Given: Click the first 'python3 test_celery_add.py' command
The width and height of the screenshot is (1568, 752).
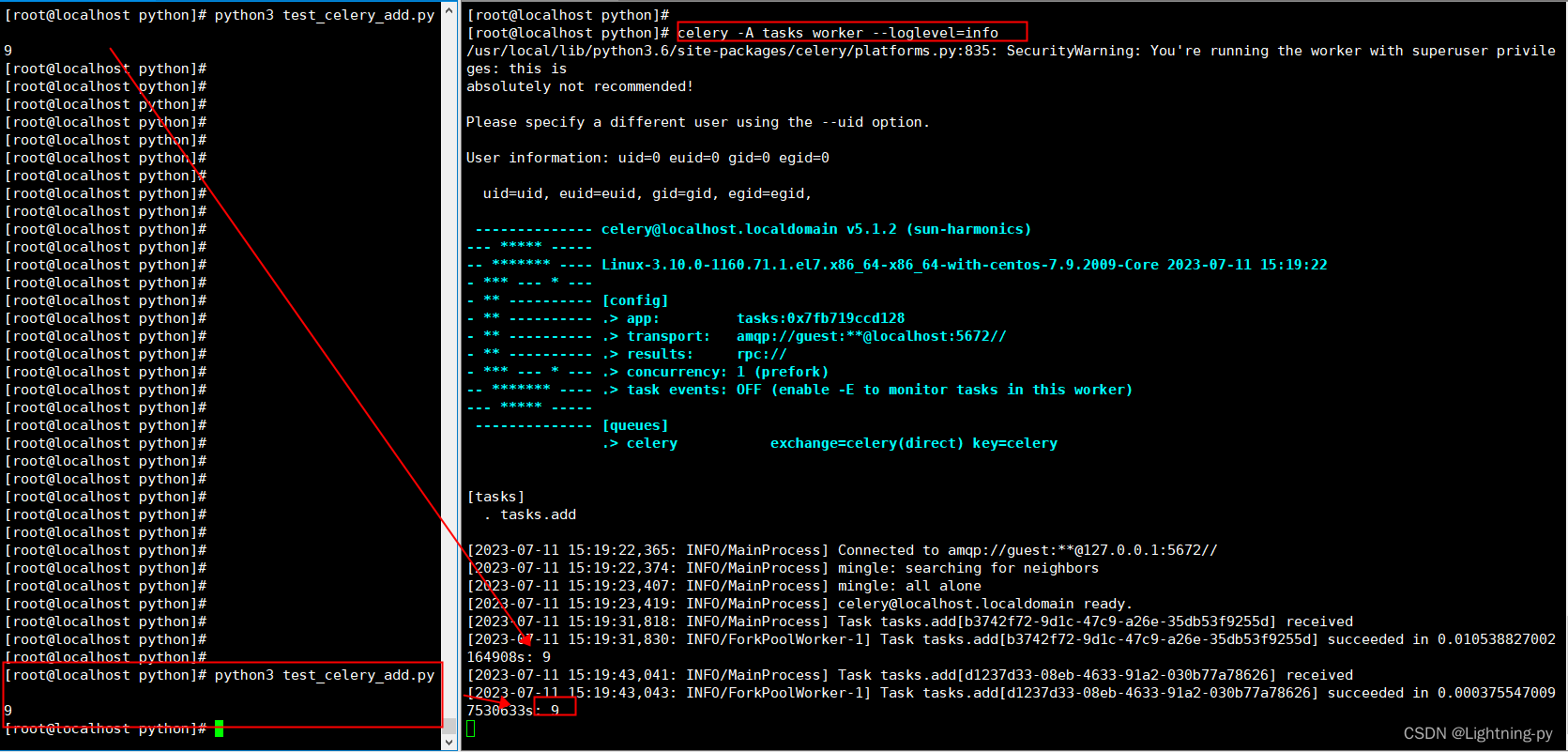Looking at the screenshot, I should 325,15.
